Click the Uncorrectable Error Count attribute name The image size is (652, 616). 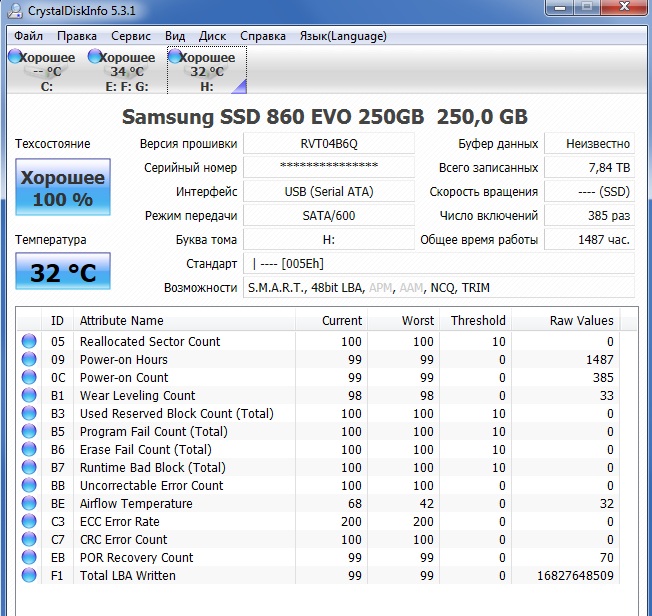pyautogui.click(x=151, y=485)
